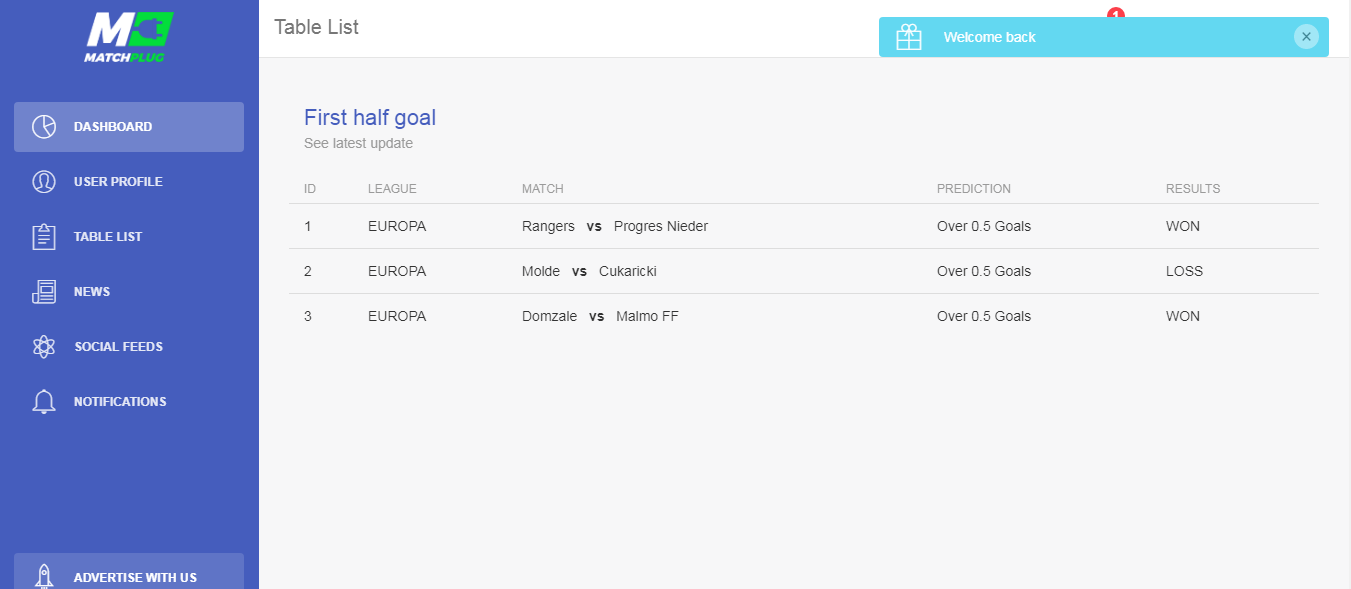1351x589 pixels.
Task: Open the User Profile menu item
Action: tap(129, 182)
